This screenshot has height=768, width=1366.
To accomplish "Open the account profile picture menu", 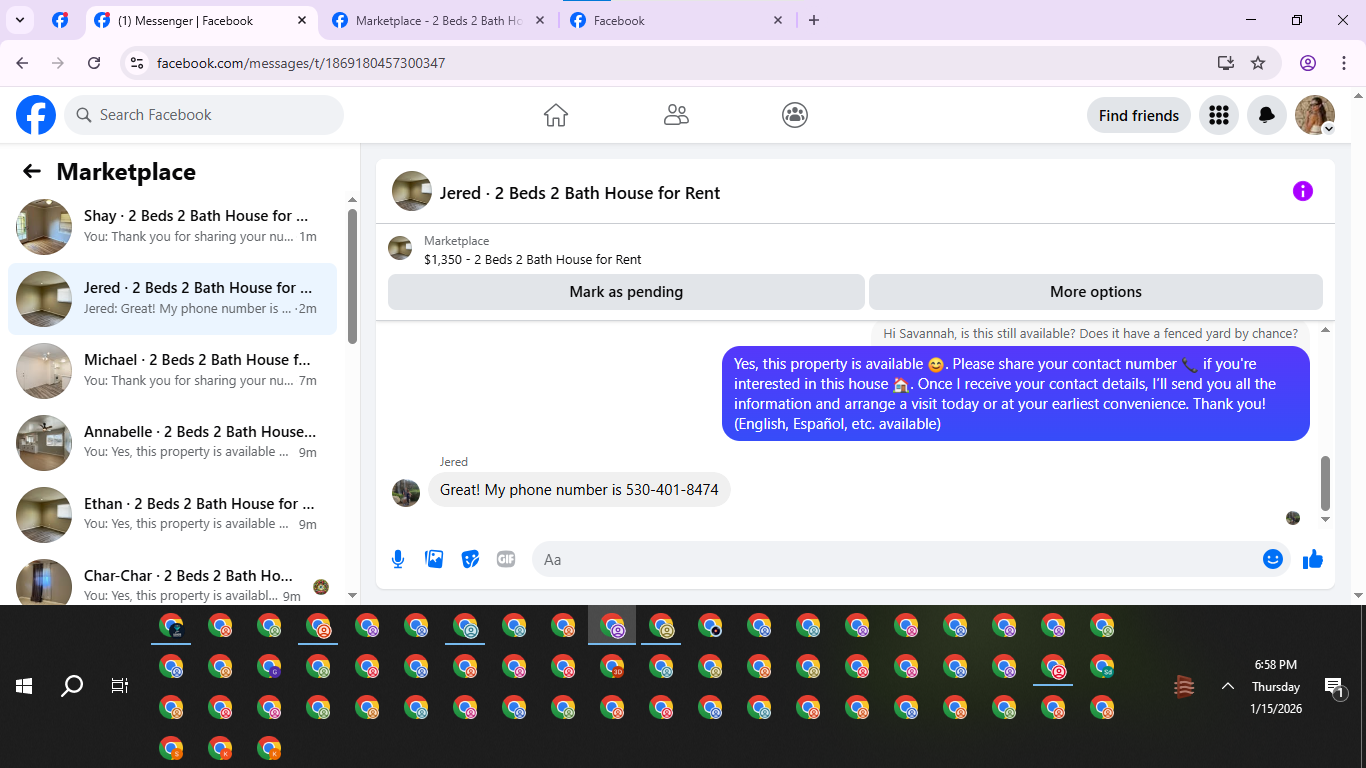I will 1315,115.
